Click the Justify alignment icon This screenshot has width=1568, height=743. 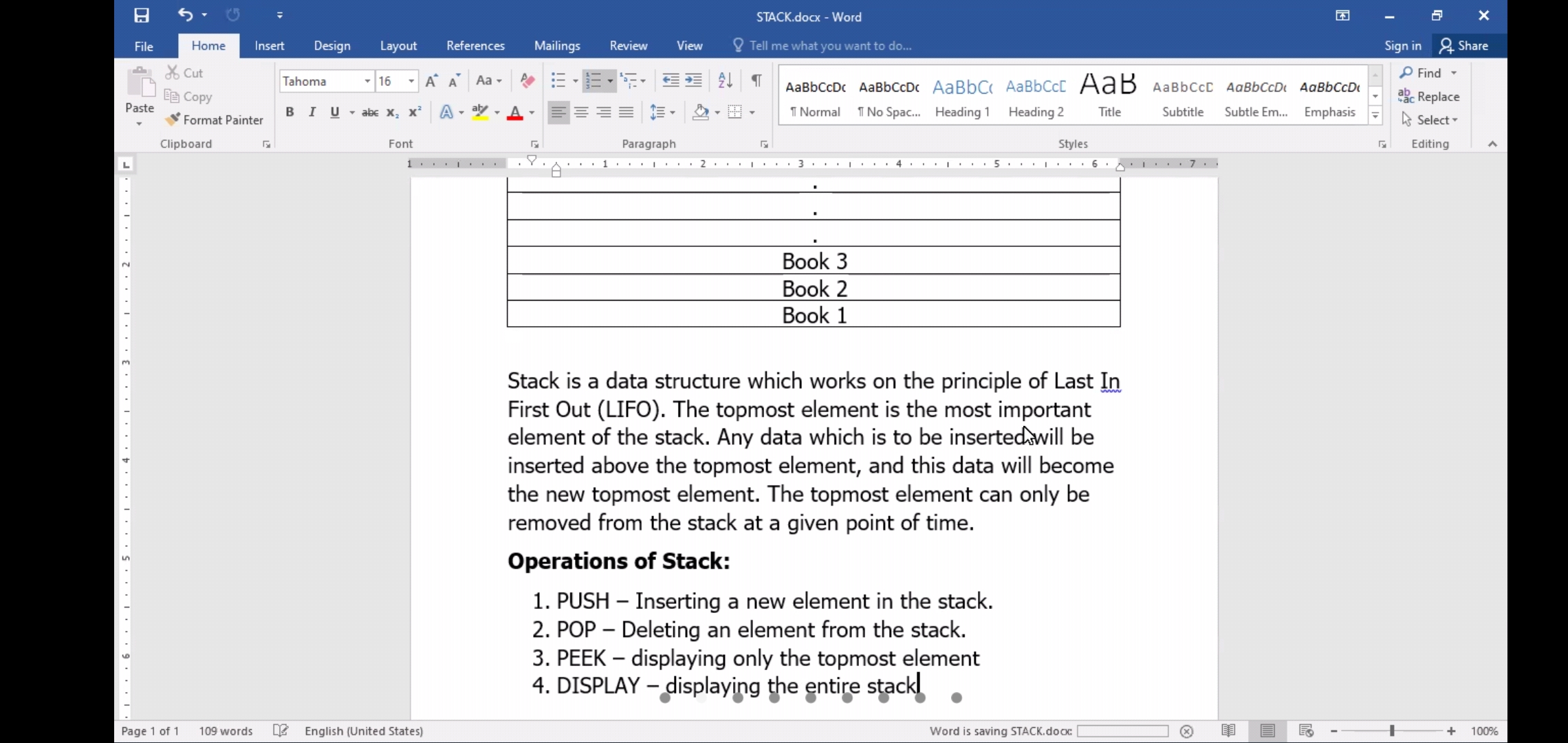point(626,113)
